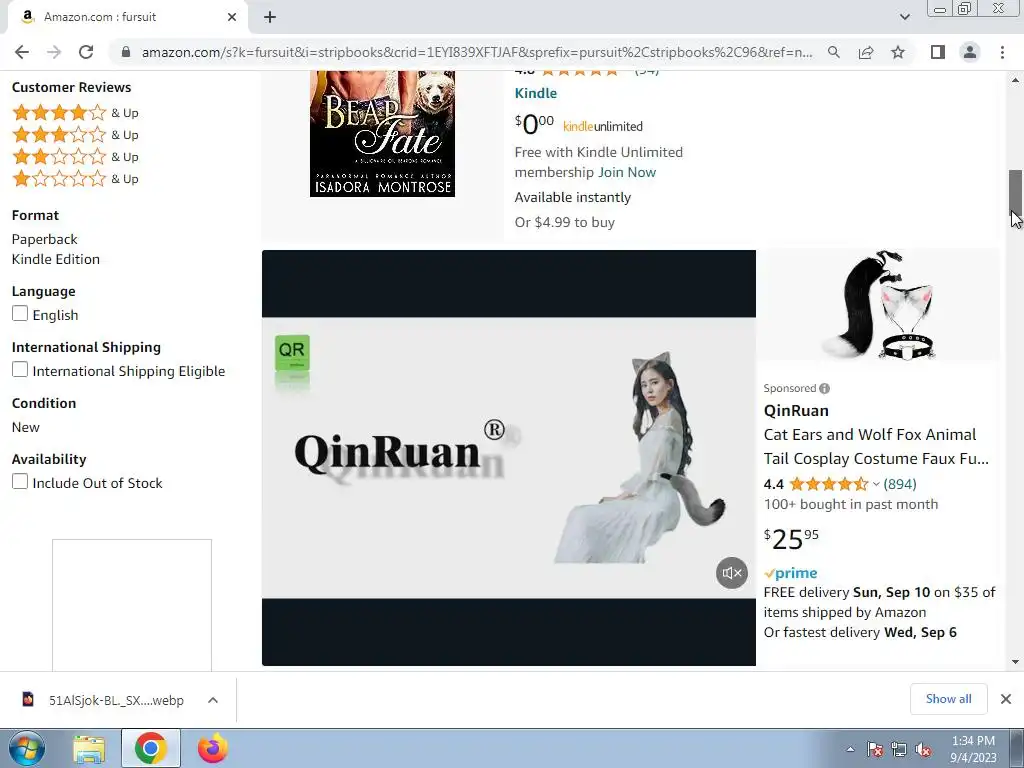Click the $25.95 price

[791, 539]
